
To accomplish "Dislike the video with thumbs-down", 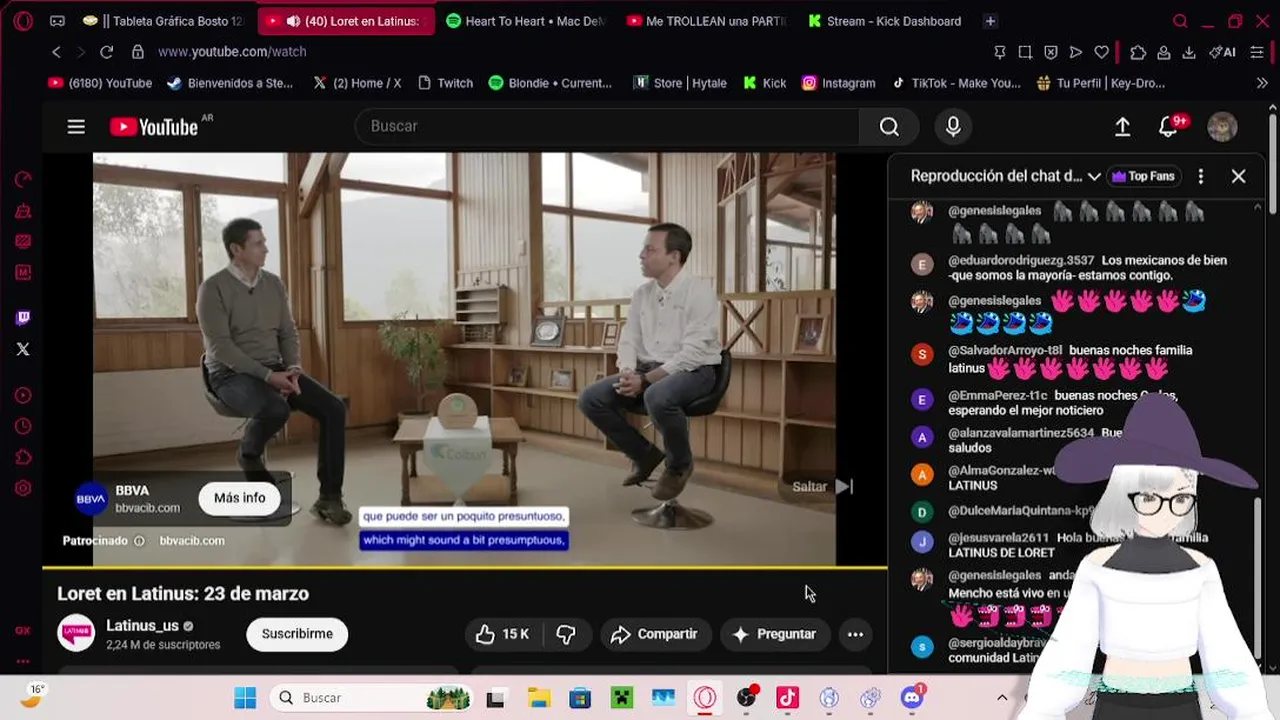I will pos(566,634).
